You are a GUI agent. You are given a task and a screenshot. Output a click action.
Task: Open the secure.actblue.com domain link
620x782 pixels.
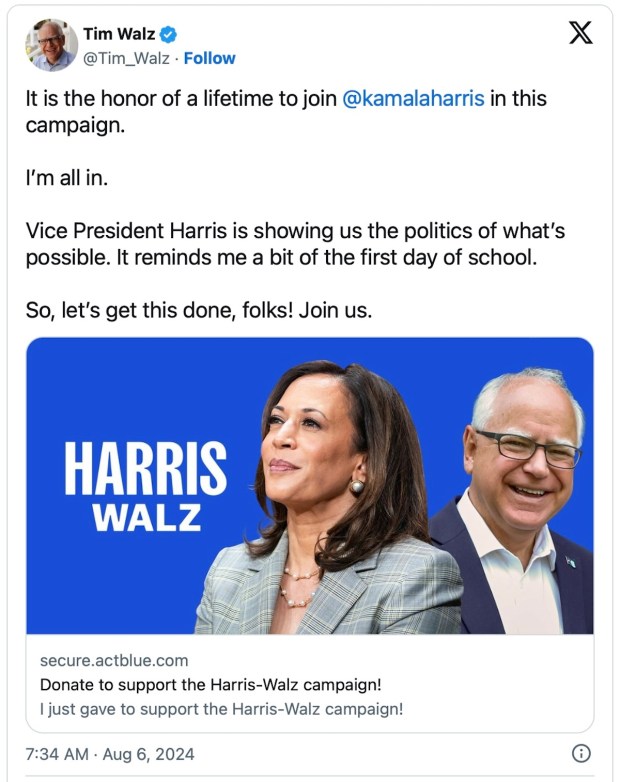point(114,661)
